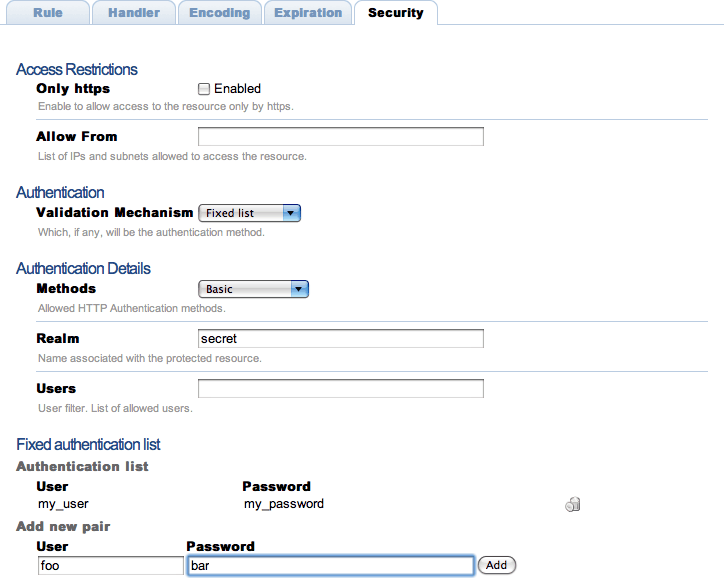The width and height of the screenshot is (724, 578).
Task: Delete the my_user entry trash icon
Action: (573, 505)
